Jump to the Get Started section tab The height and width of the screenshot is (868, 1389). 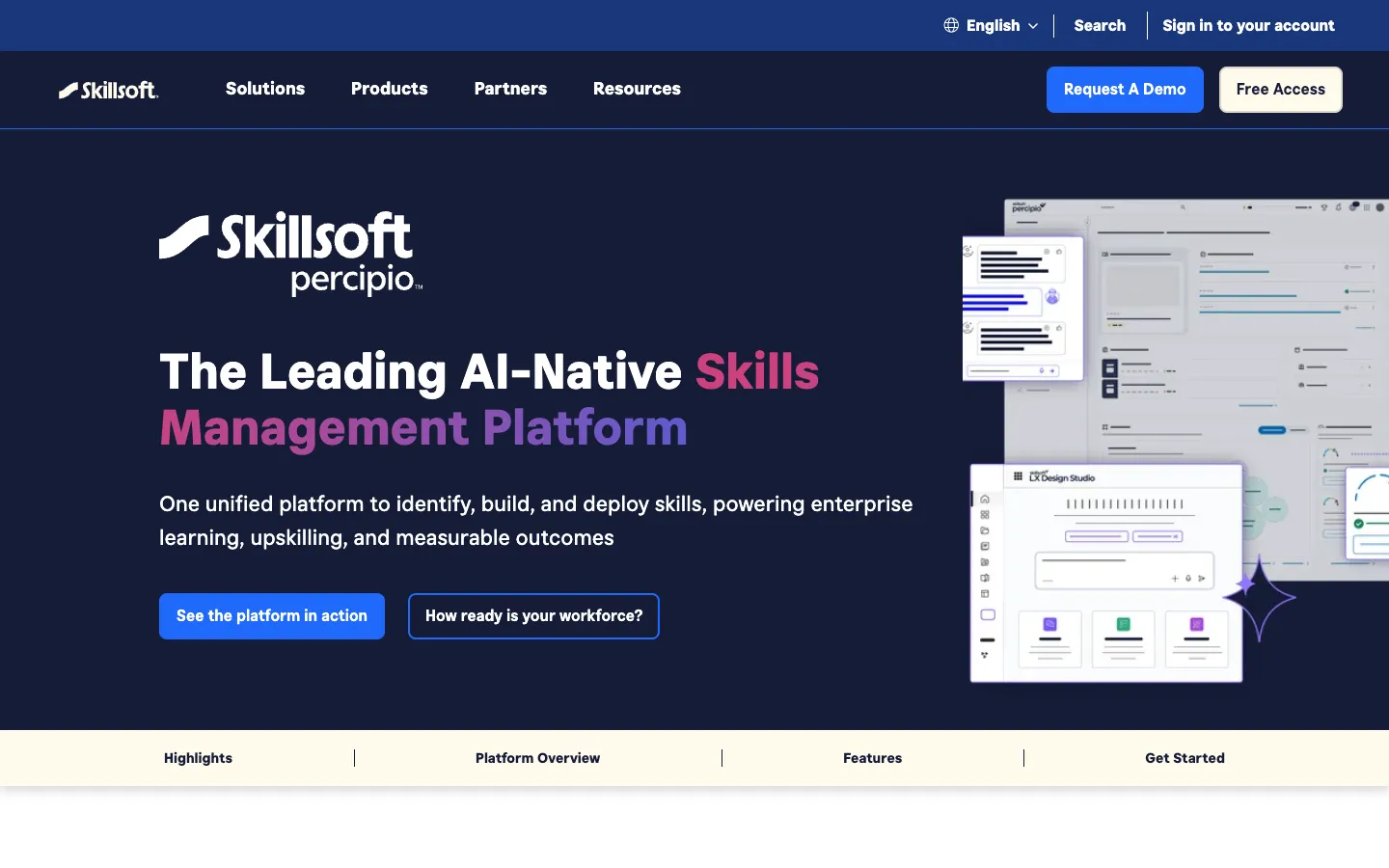[1185, 758]
